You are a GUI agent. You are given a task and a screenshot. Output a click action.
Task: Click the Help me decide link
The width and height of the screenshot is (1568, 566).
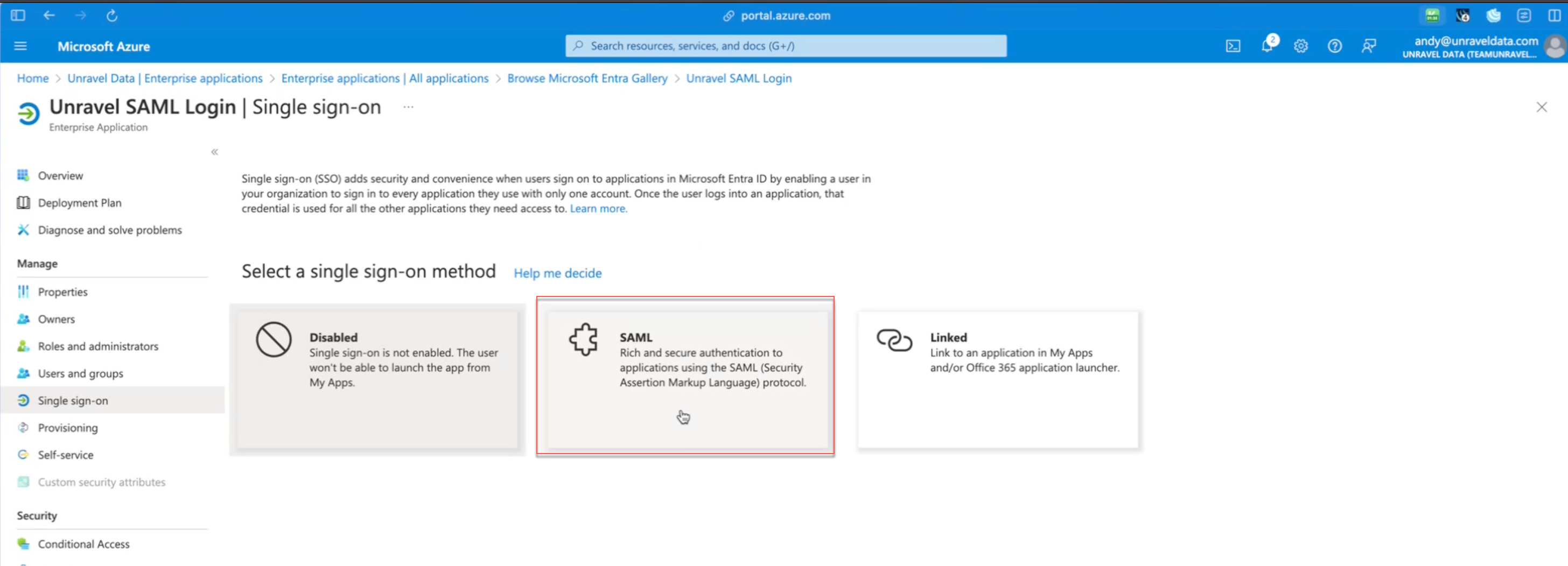point(557,273)
